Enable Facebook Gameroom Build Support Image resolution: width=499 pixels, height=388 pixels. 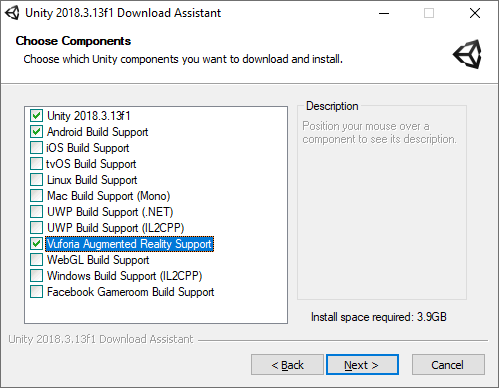coord(36,292)
